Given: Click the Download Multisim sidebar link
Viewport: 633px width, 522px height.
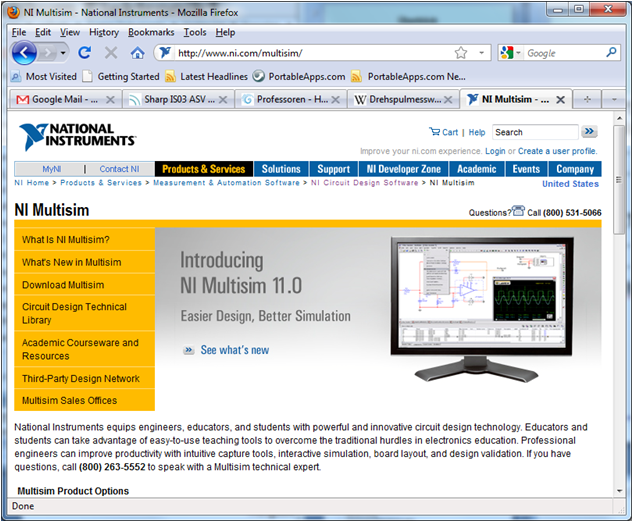Looking at the screenshot, I should tap(63, 285).
